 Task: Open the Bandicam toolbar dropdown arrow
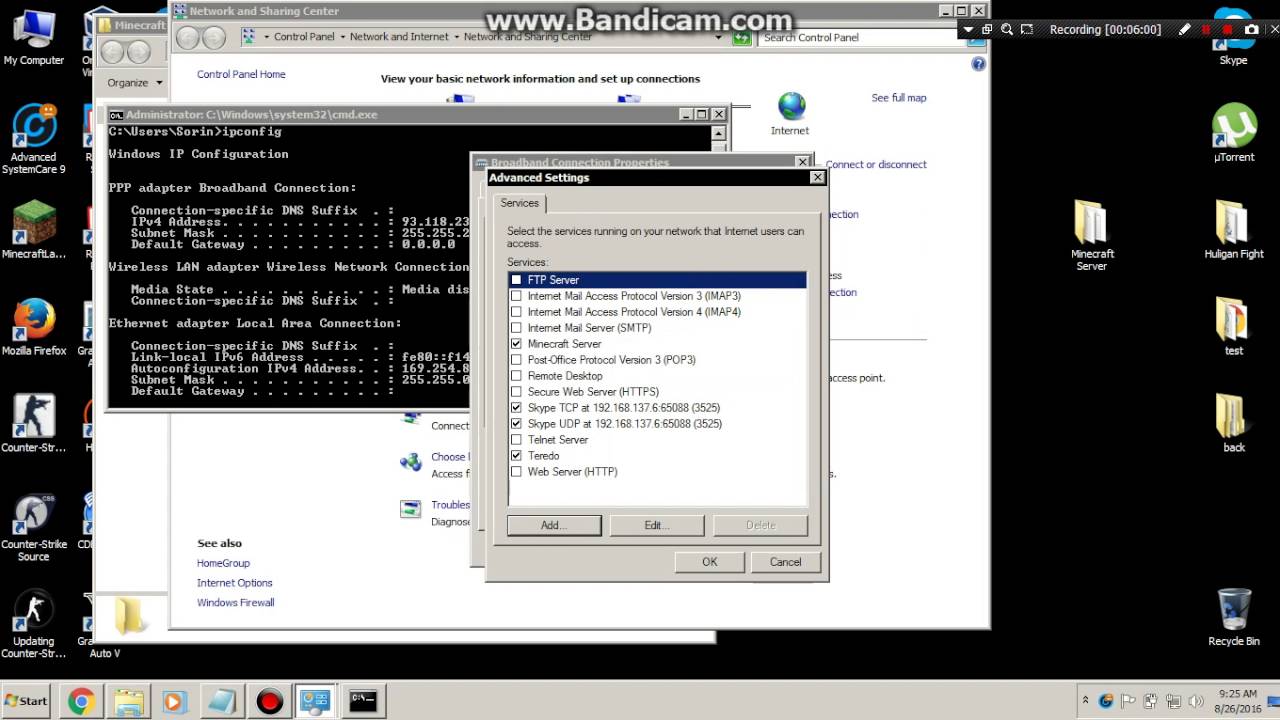(969, 30)
